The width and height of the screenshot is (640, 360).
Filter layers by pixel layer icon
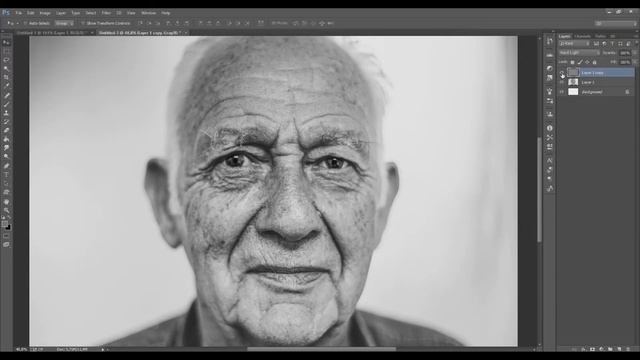(x=596, y=44)
